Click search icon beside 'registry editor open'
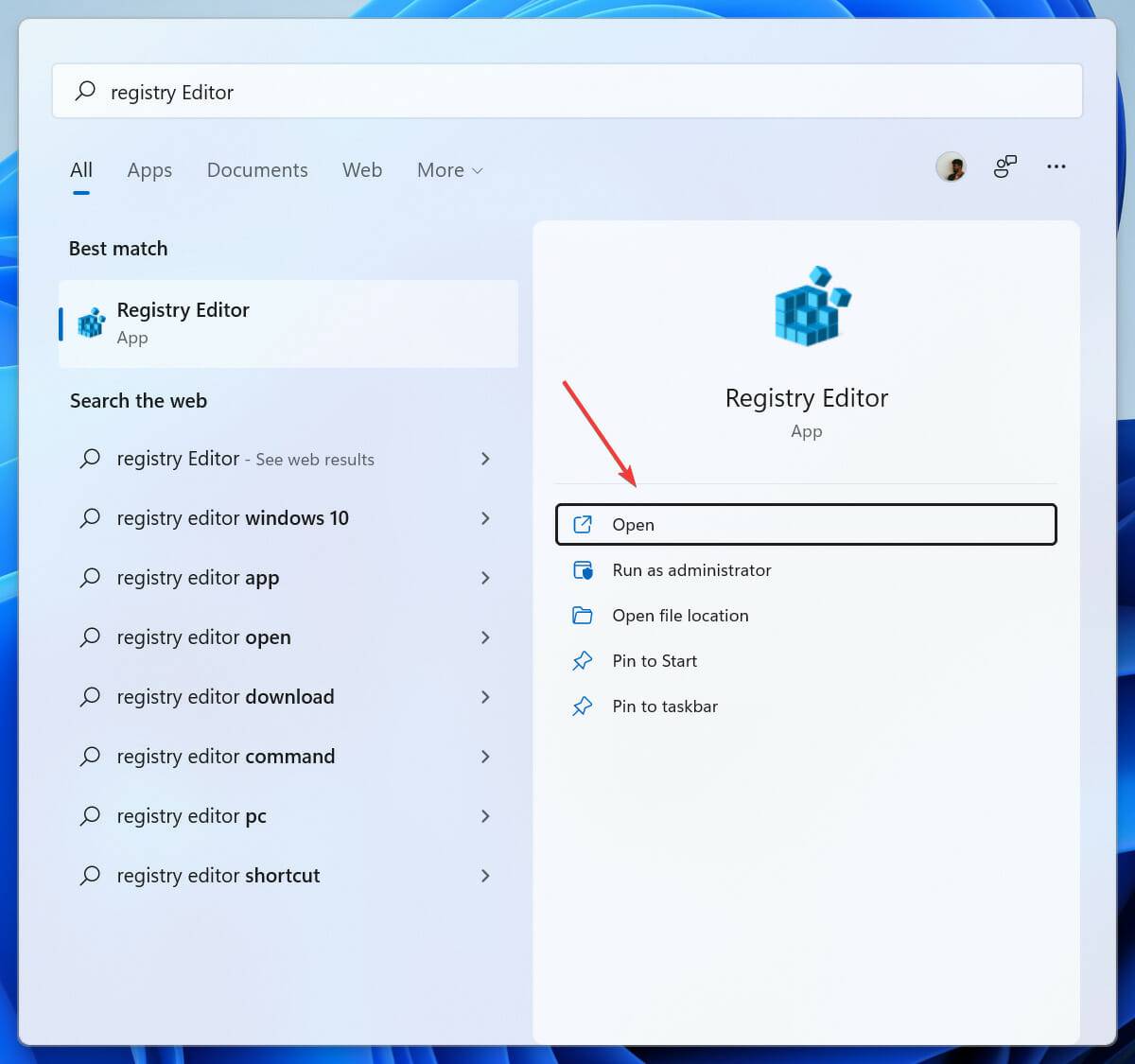This screenshot has width=1135, height=1064. click(x=90, y=637)
